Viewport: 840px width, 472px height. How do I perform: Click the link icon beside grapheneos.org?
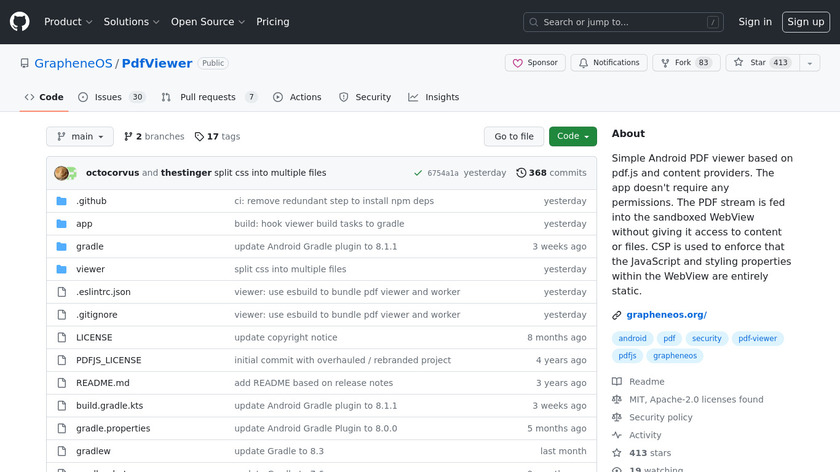(x=617, y=315)
